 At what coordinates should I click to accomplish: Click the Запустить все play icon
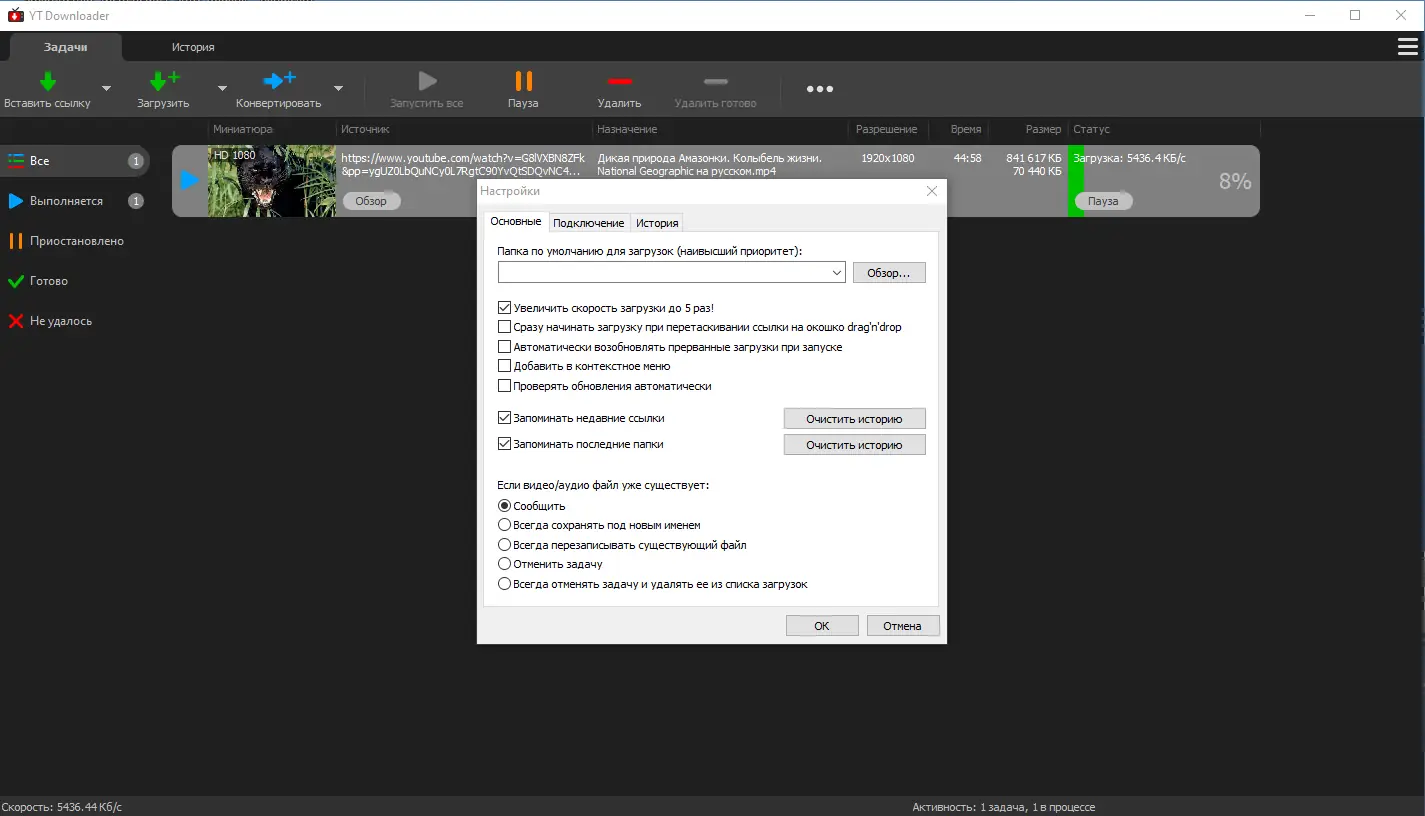click(427, 81)
